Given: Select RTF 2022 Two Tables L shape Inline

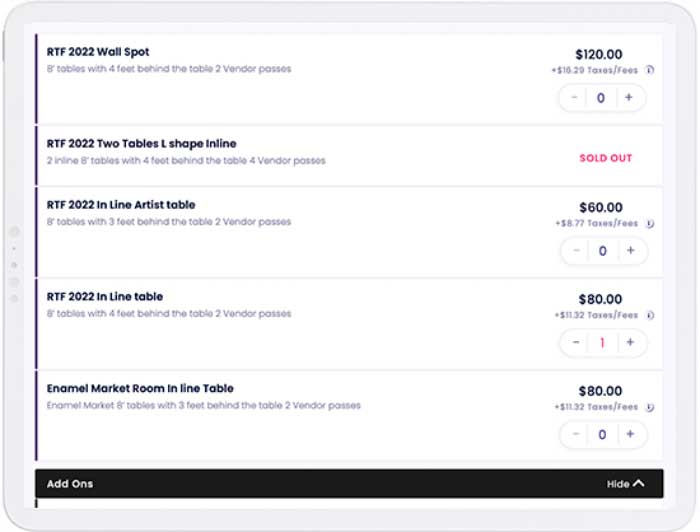Looking at the screenshot, I should click(142, 144).
